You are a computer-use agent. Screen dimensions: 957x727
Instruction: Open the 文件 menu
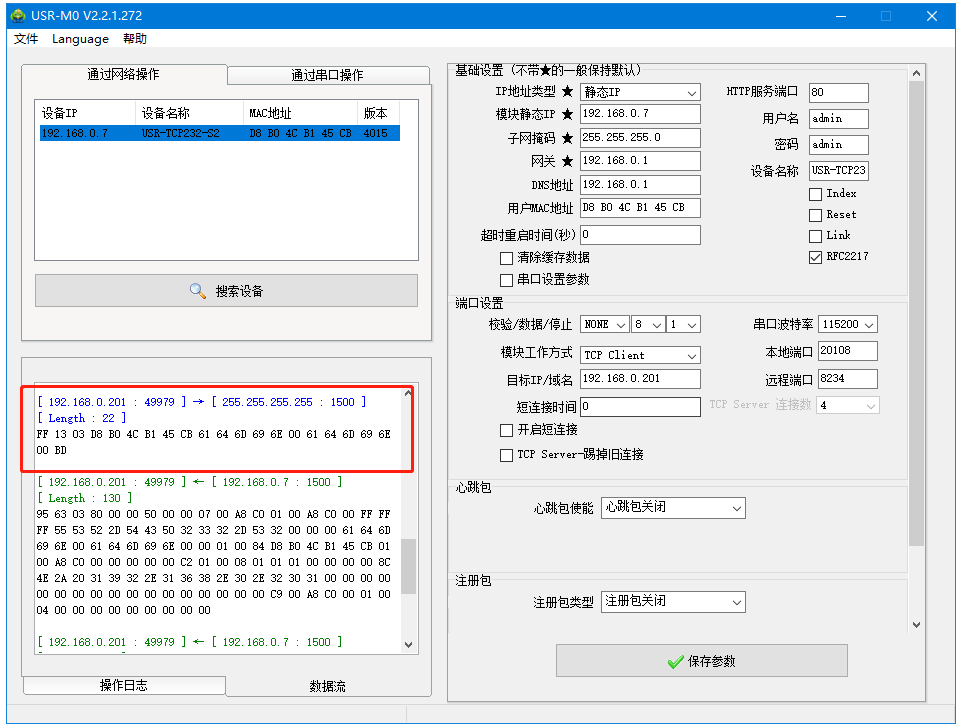26,39
